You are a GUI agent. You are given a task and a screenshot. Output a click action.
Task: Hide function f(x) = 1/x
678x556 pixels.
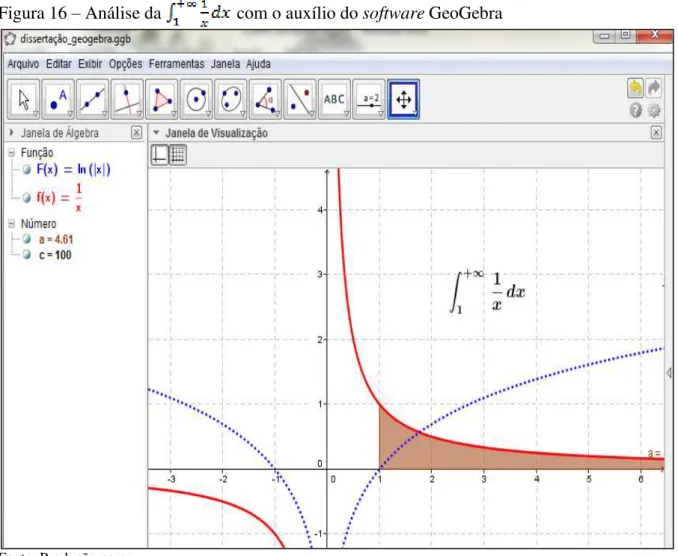27,198
